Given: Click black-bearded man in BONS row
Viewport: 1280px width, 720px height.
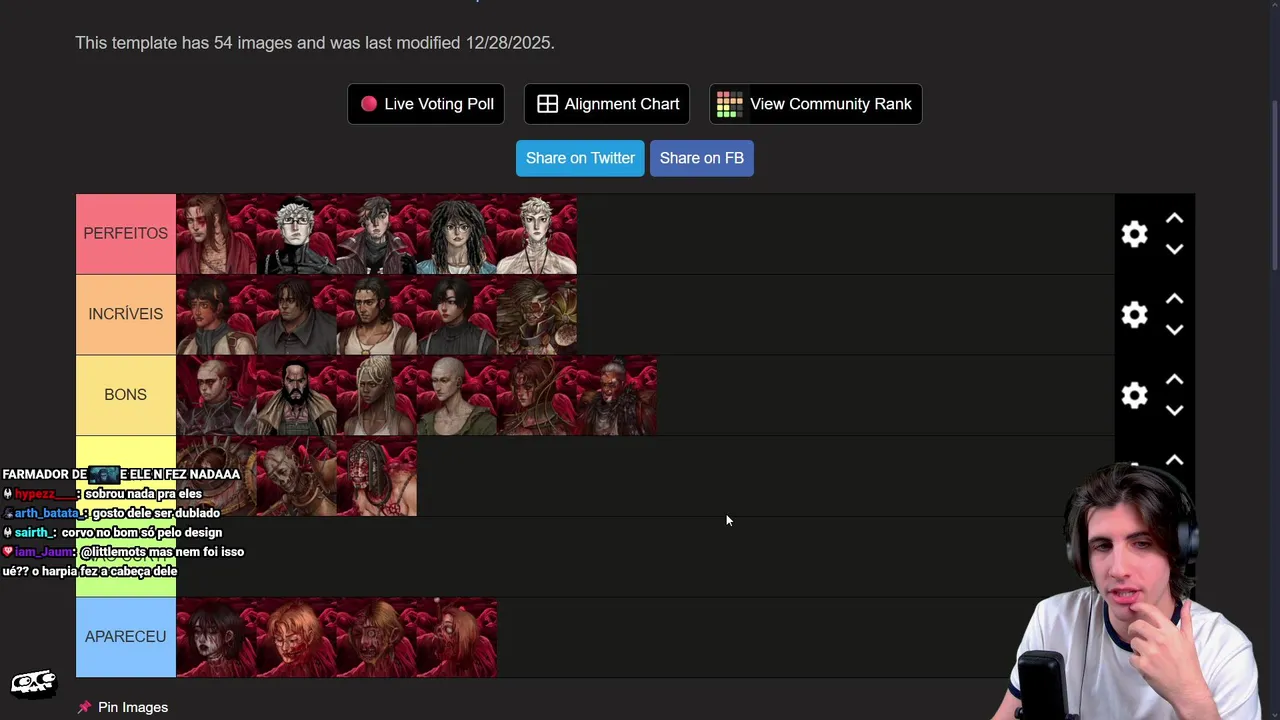Looking at the screenshot, I should point(296,395).
